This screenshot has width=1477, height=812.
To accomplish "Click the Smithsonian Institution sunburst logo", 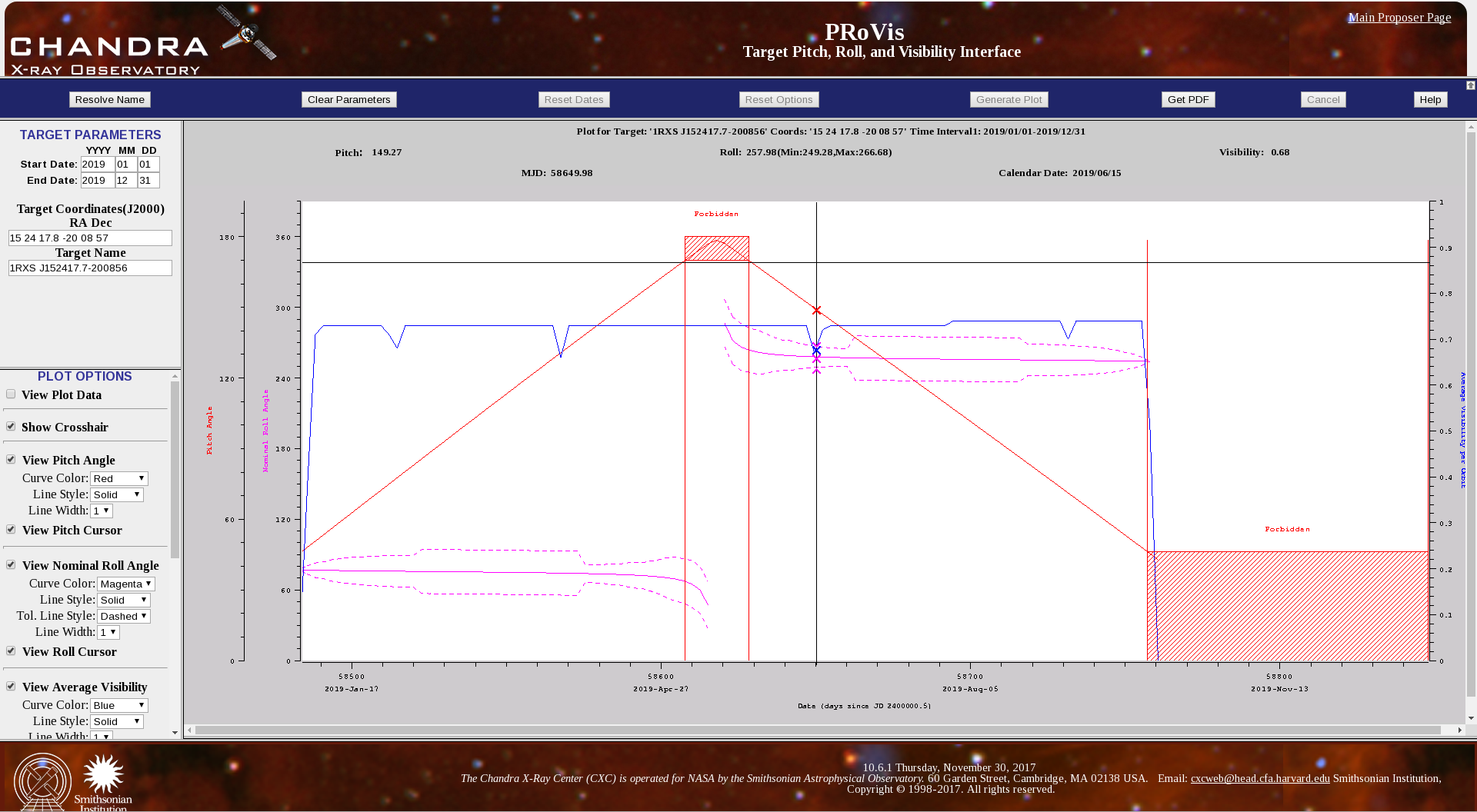I will pyautogui.click(x=103, y=782).
